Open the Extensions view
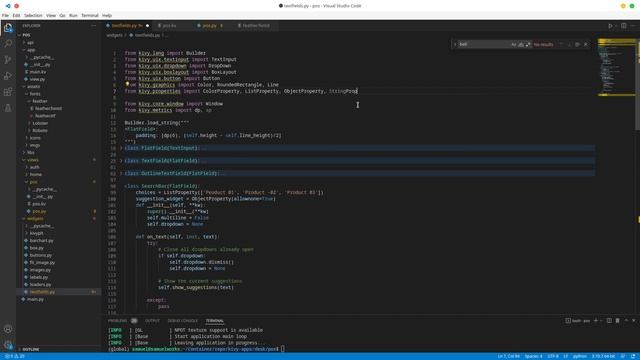Screen dimensions: 640x360 click(x=8, y=91)
